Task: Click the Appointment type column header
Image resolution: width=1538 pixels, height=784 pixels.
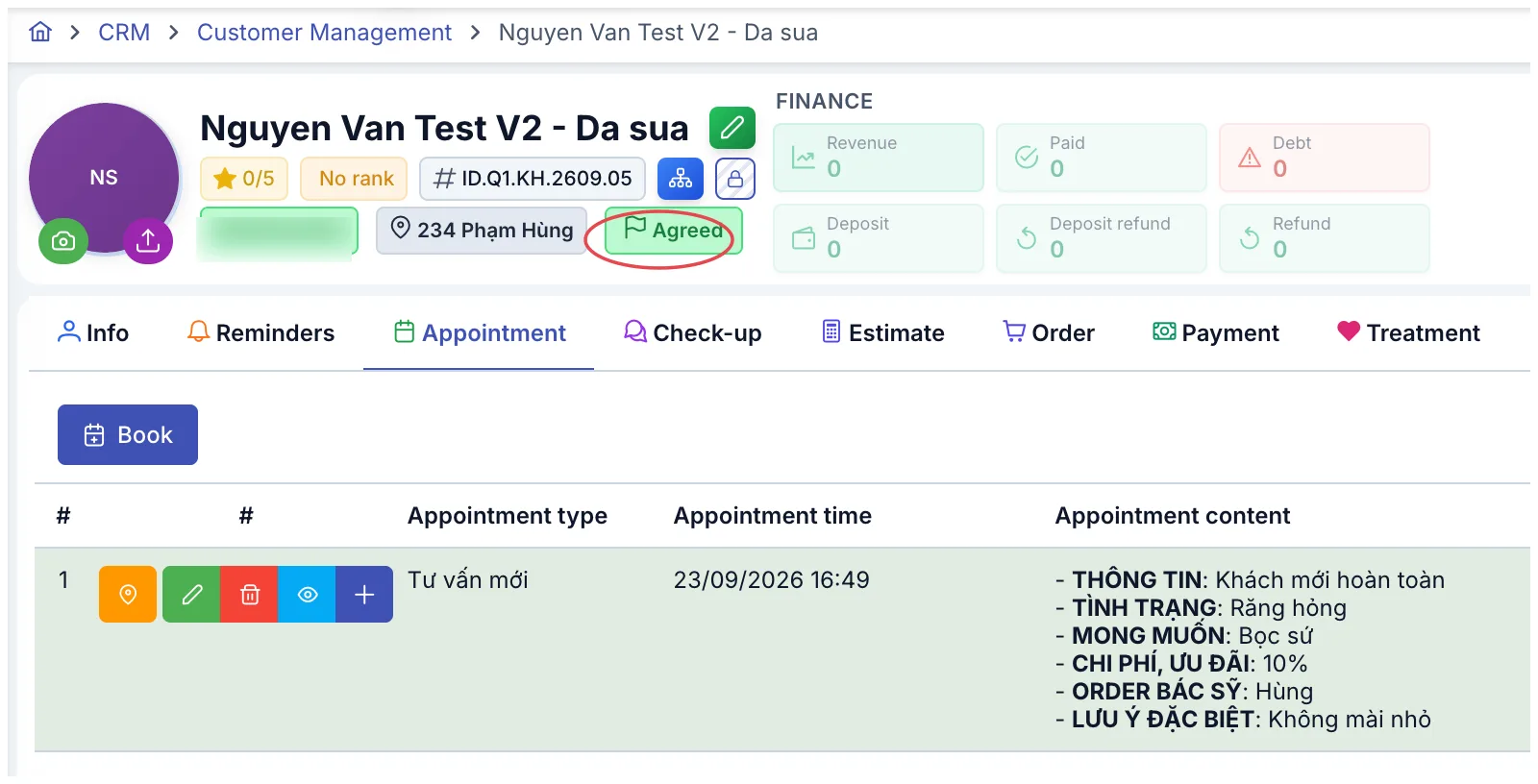Action: click(508, 516)
